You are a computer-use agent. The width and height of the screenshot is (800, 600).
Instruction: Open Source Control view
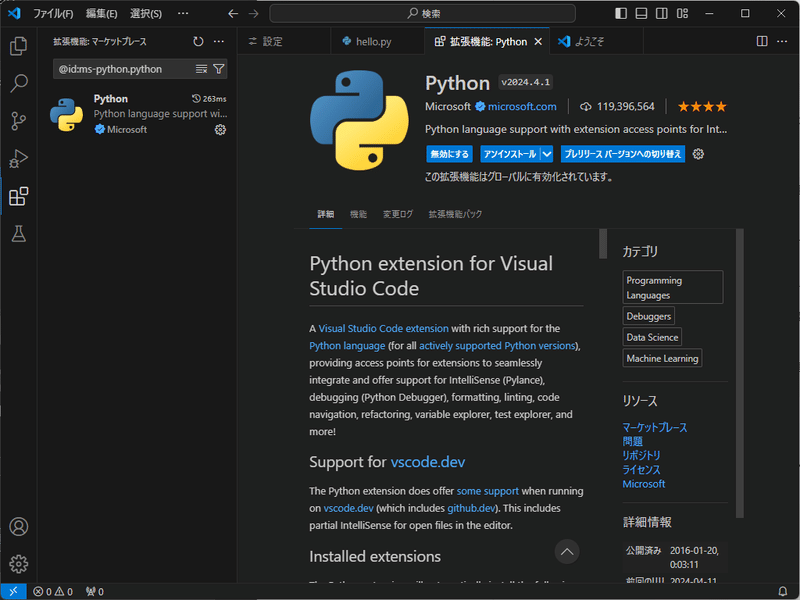point(18,121)
